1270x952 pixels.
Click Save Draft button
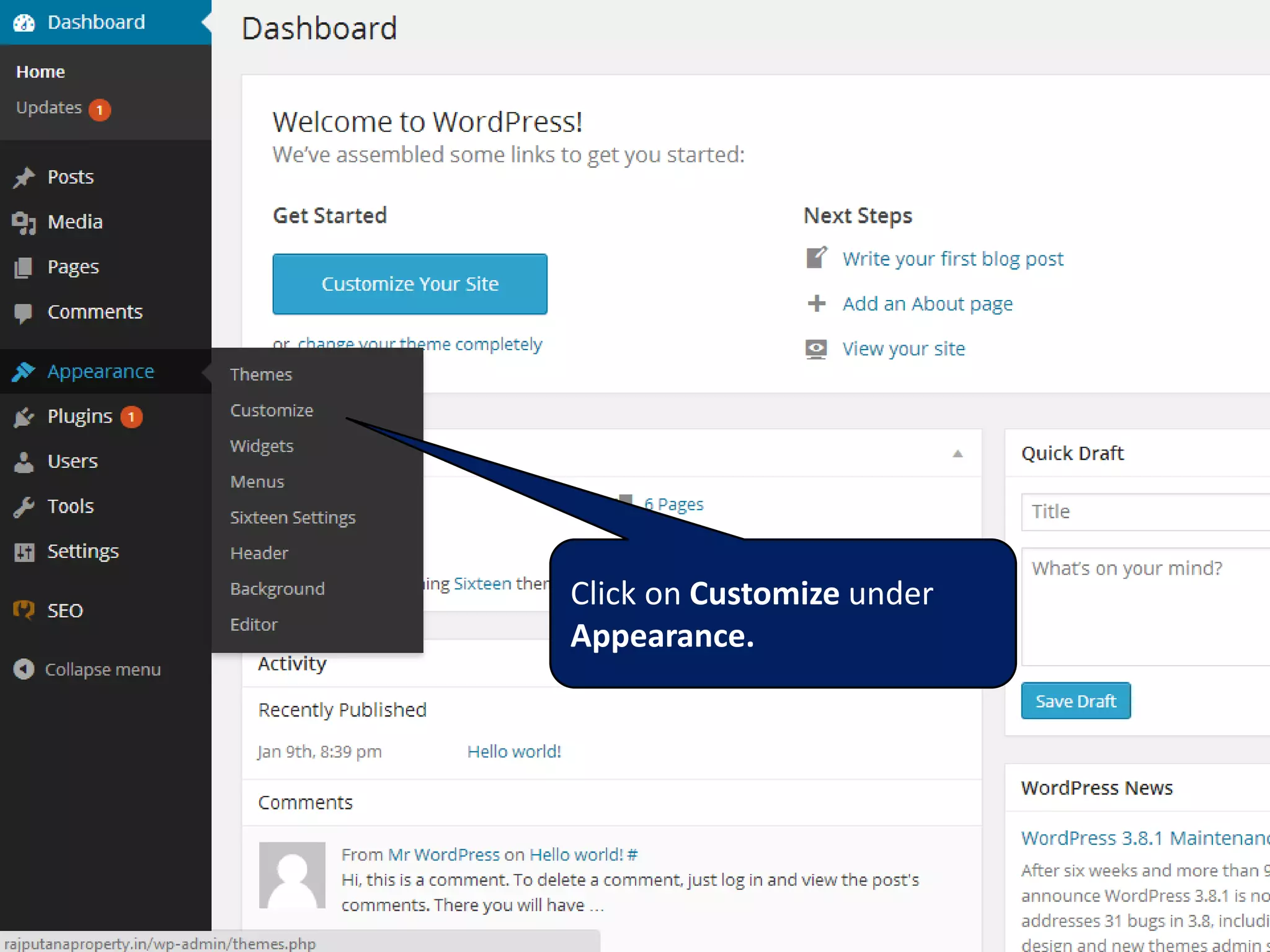point(1076,701)
